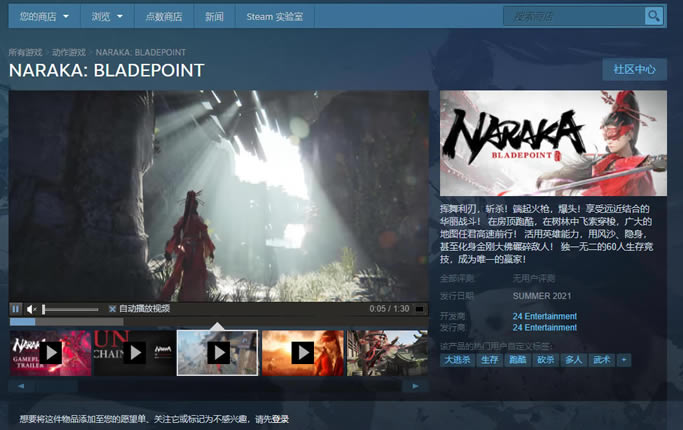Open publisher 24 Entertainment link
The image size is (683, 430).
pyautogui.click(x=544, y=328)
